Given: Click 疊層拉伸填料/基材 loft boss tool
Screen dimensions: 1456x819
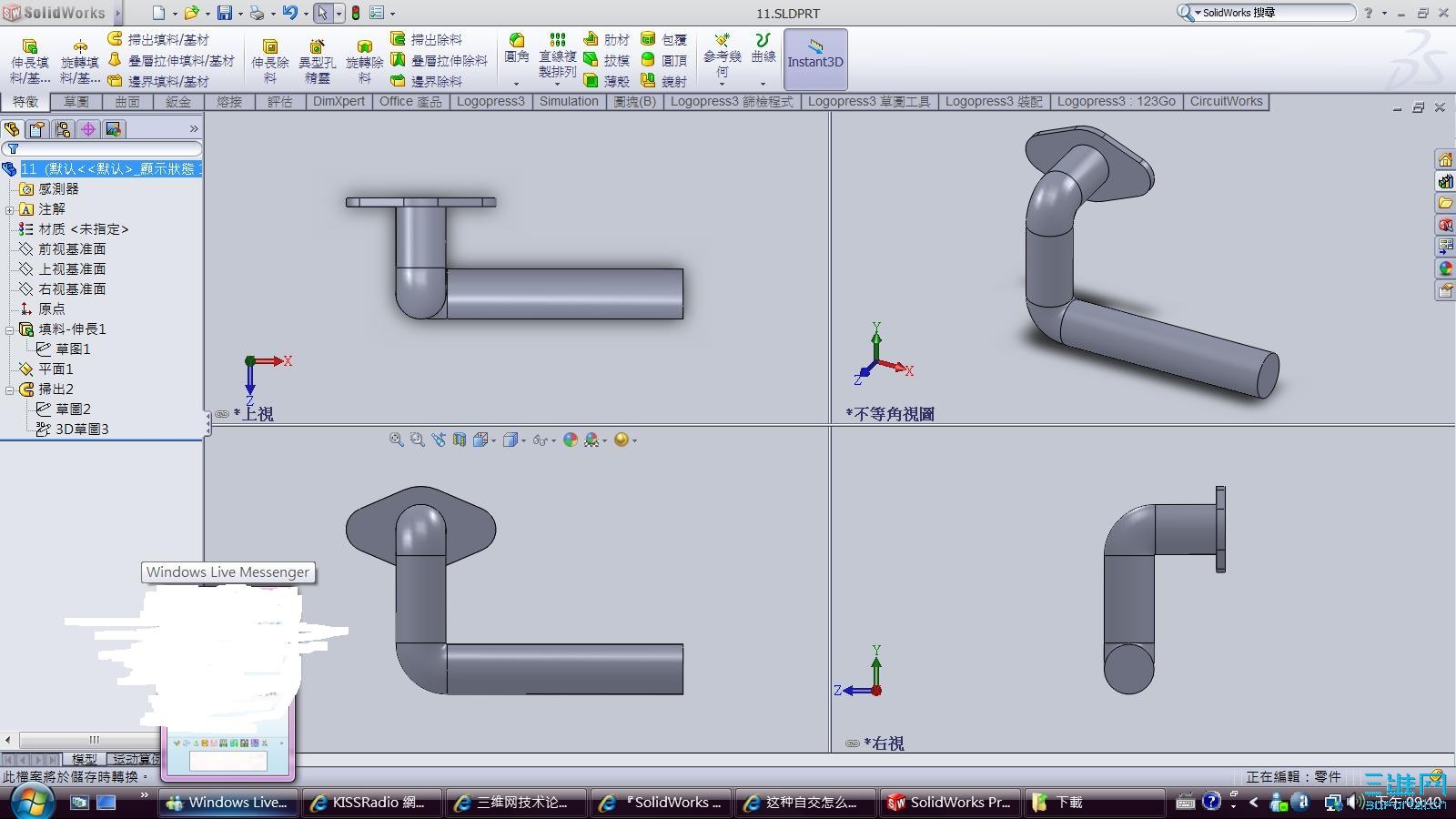Looking at the screenshot, I should coord(171,60).
